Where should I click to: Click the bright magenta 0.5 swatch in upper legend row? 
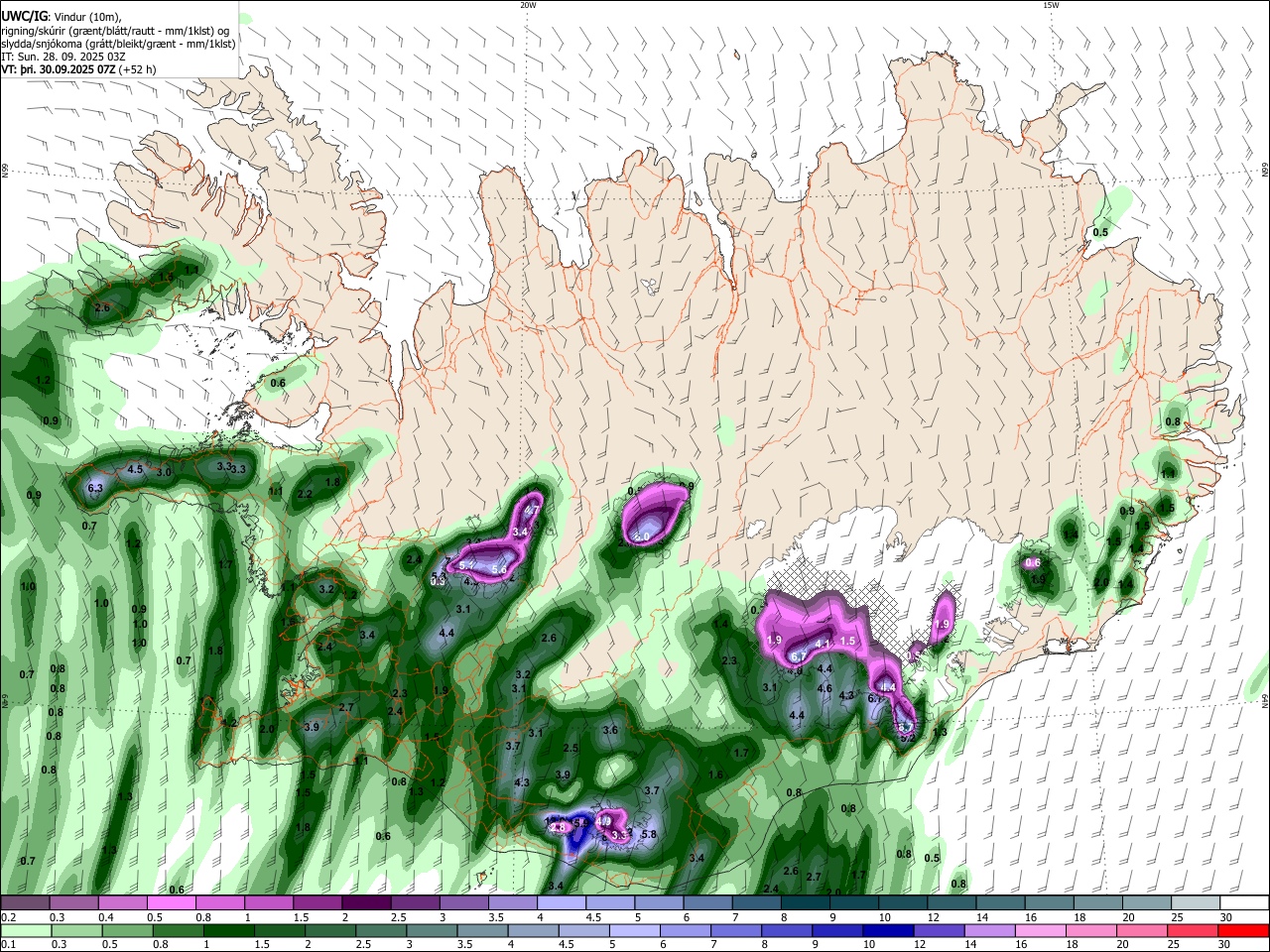tap(171, 903)
